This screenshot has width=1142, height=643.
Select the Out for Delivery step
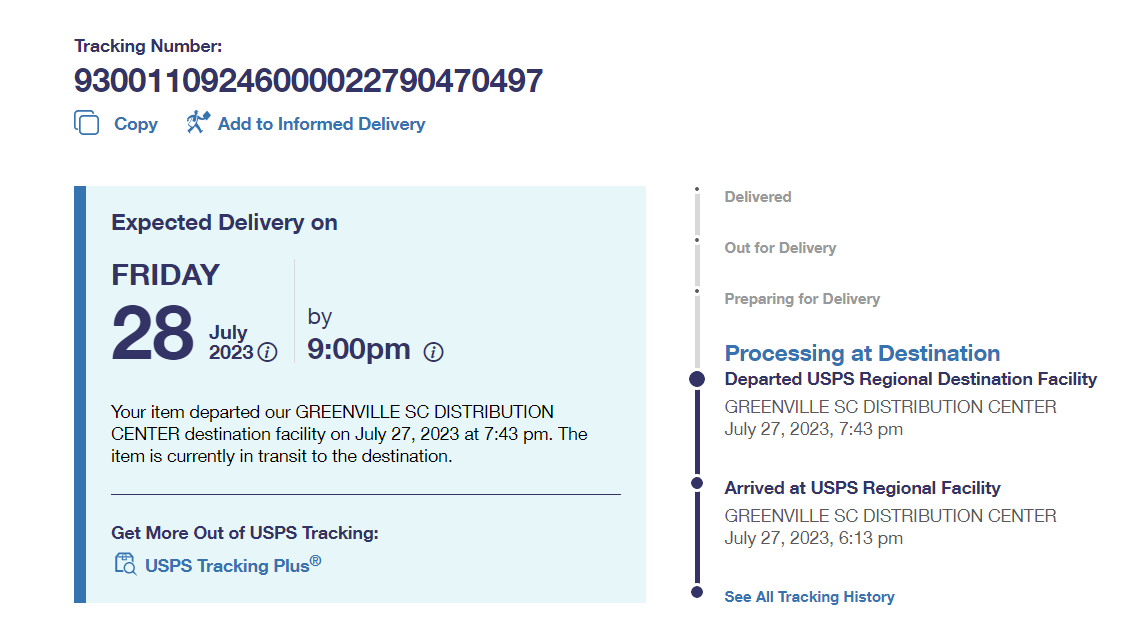(x=780, y=248)
